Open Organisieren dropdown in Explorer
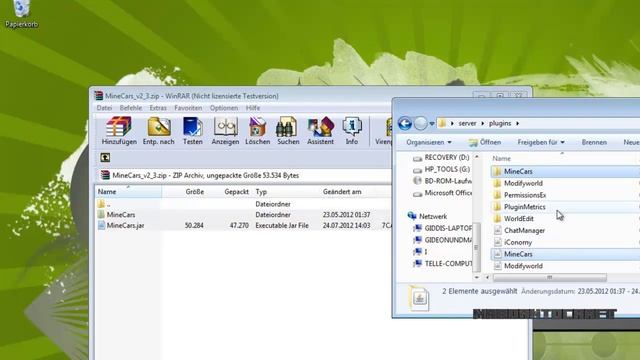This screenshot has height=360, width=640. point(429,142)
